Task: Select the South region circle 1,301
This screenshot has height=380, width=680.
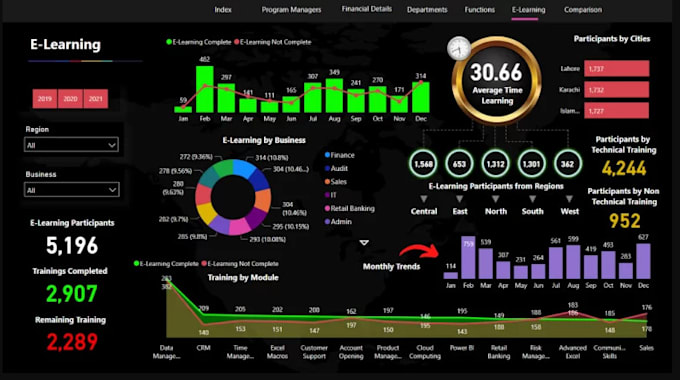Action: pyautogui.click(x=531, y=164)
